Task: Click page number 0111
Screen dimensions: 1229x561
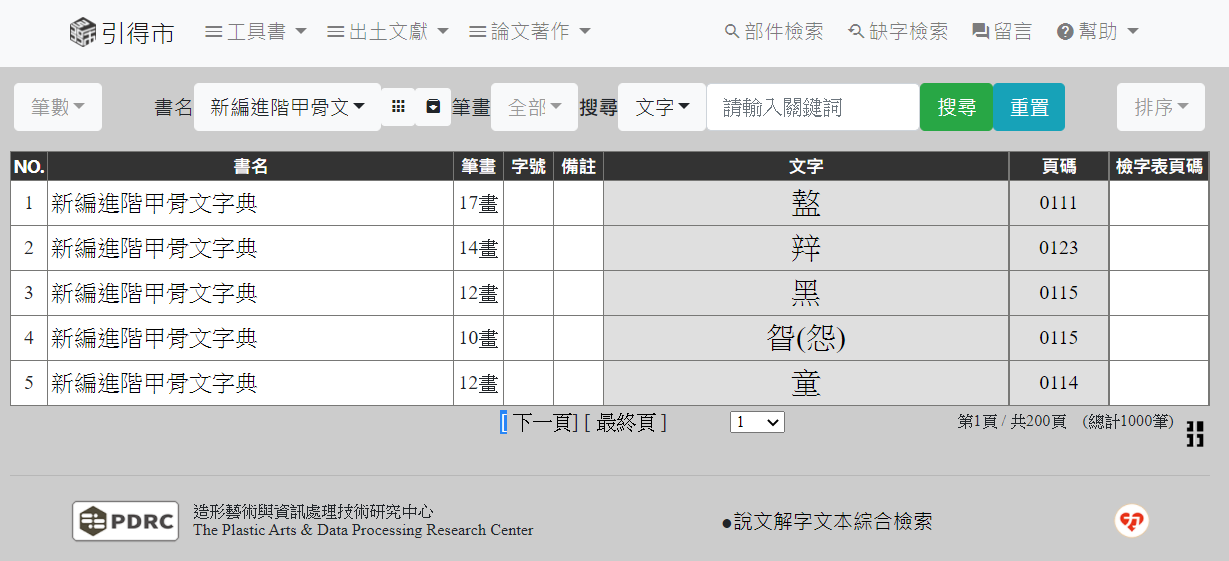Action: 1058,203
